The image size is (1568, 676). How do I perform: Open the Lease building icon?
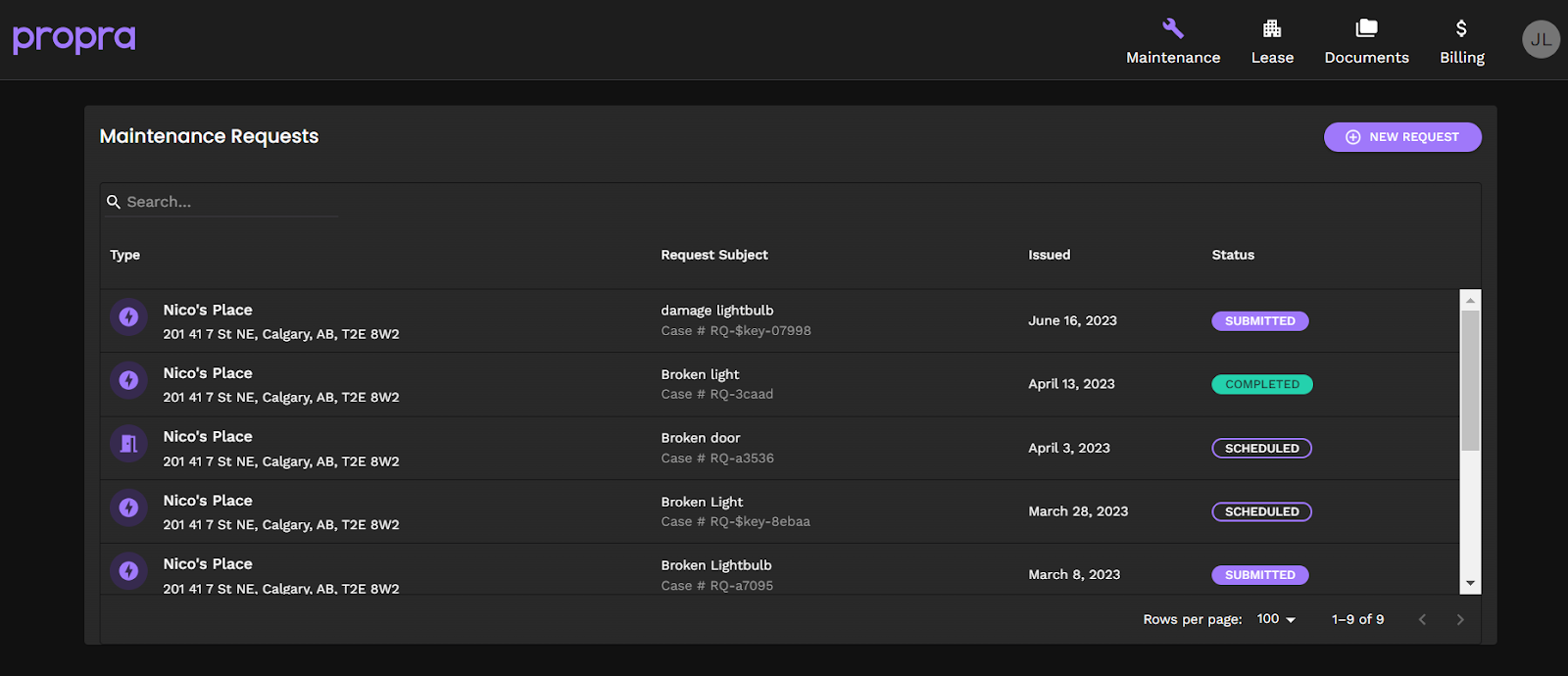(x=1272, y=28)
